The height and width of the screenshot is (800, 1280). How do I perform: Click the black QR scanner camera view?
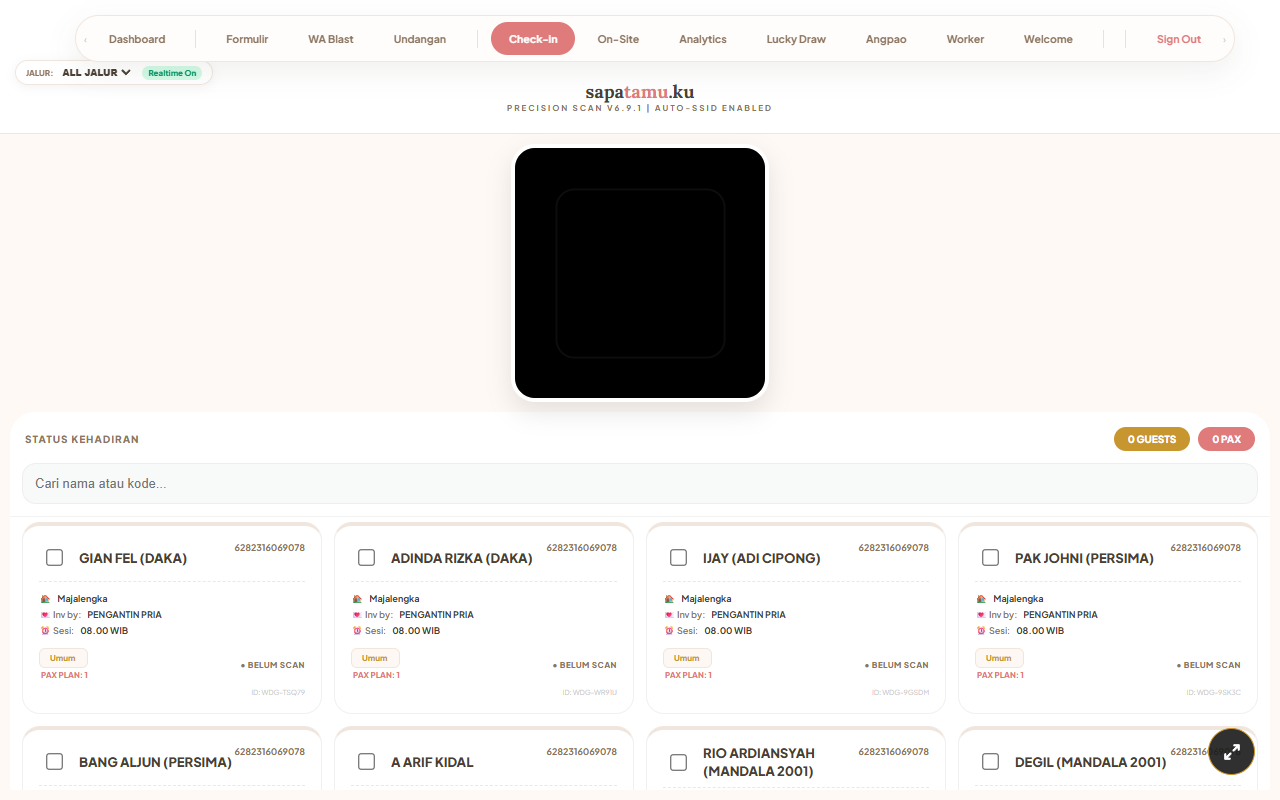640,273
